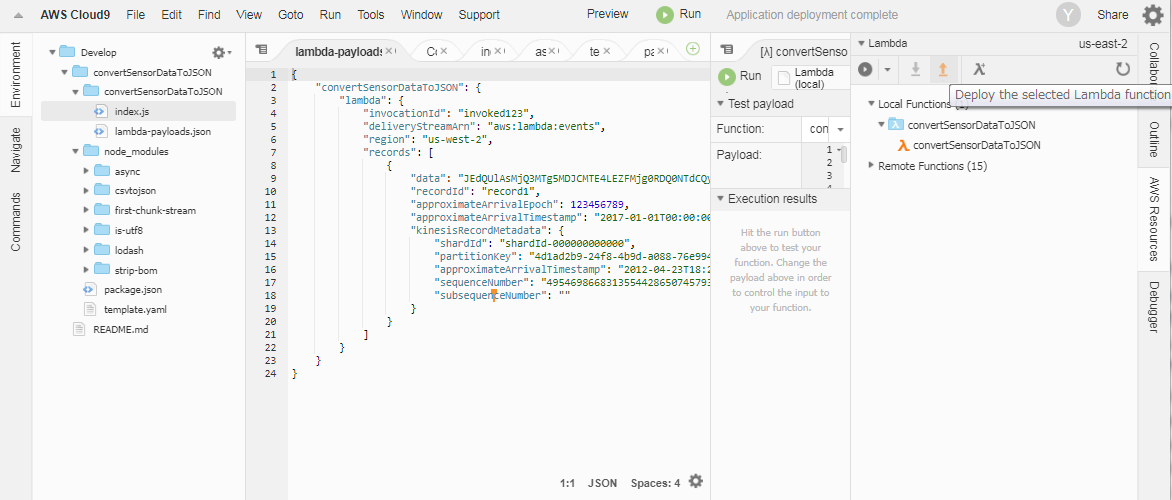This screenshot has width=1172, height=500.
Task: Close the lambda-payloads editor tab
Action: tap(389, 51)
